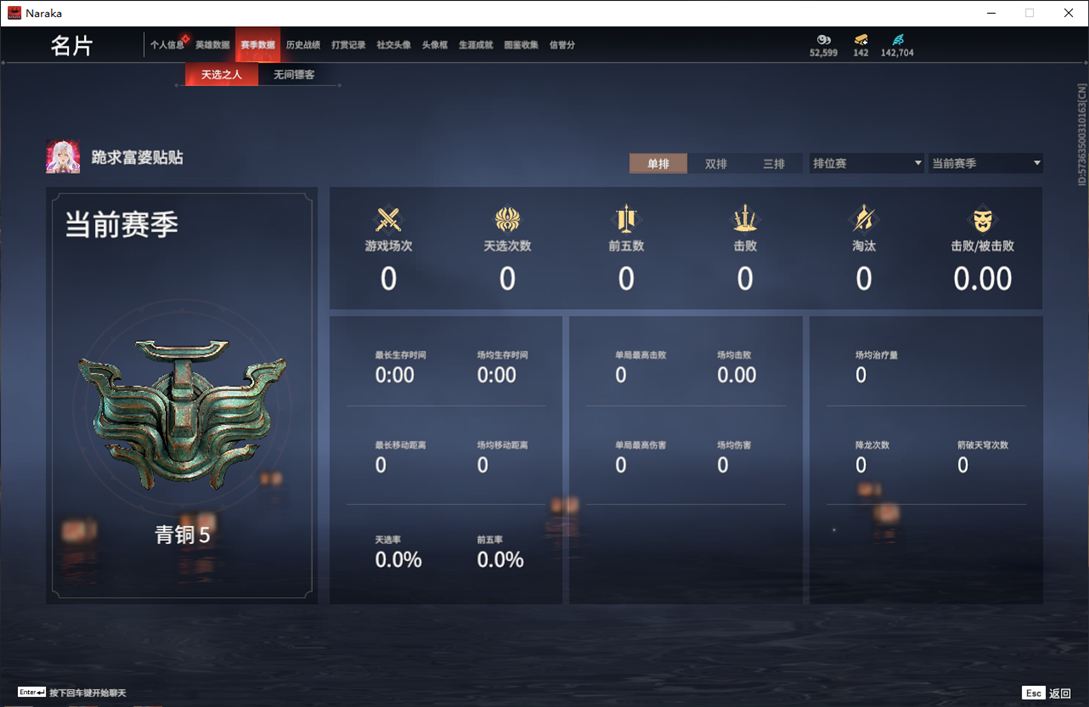Click the 142,704 currency amount

[897, 53]
